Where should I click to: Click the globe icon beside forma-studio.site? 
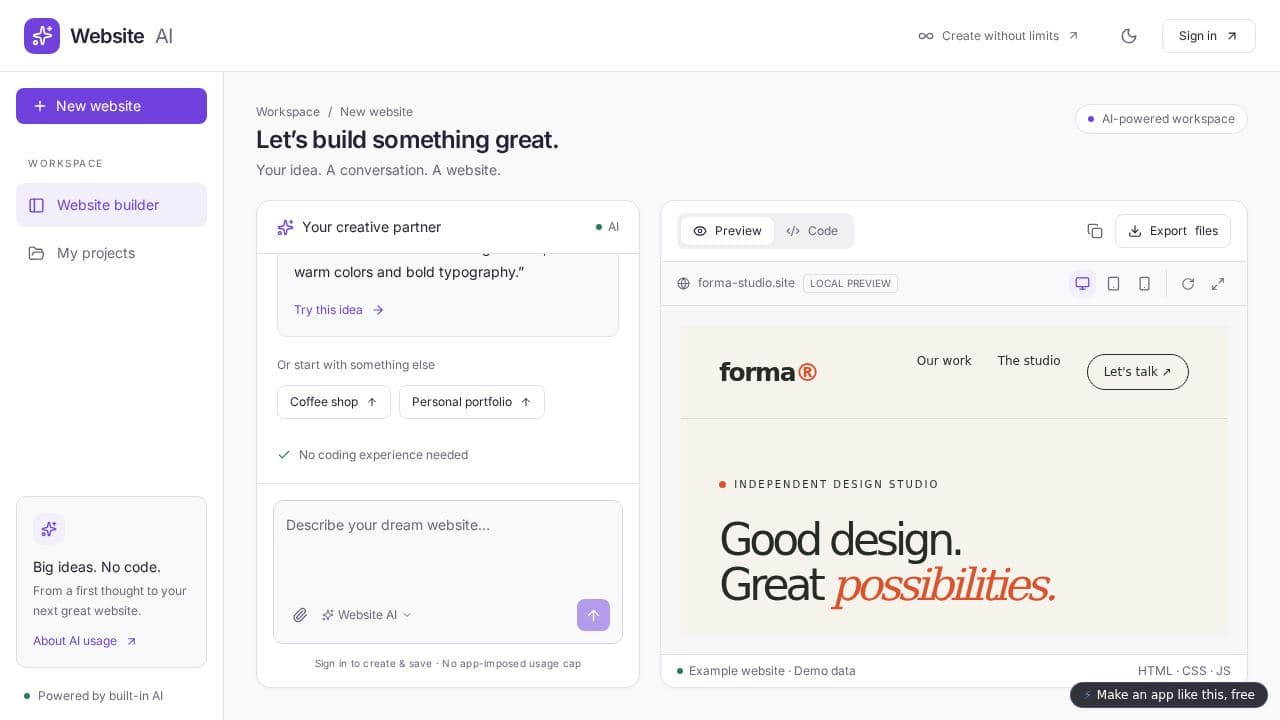pyautogui.click(x=684, y=284)
